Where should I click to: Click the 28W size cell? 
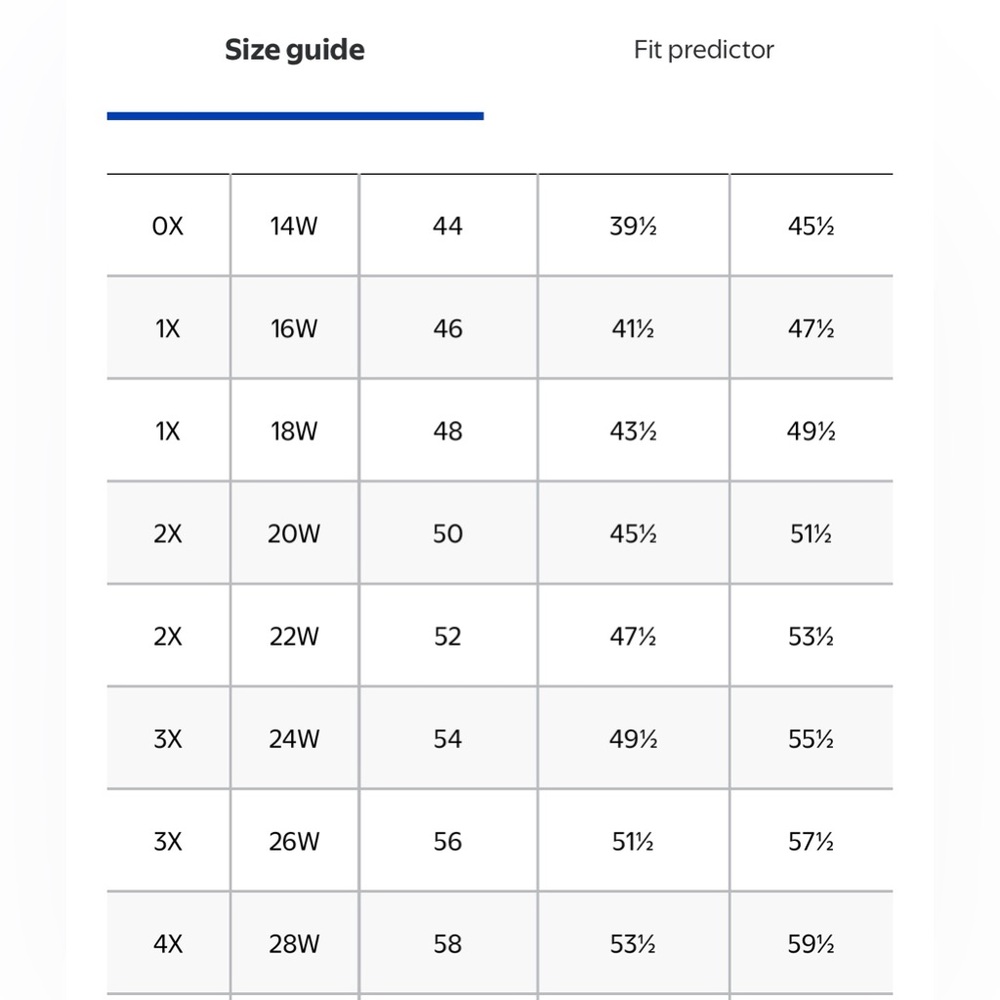click(294, 944)
